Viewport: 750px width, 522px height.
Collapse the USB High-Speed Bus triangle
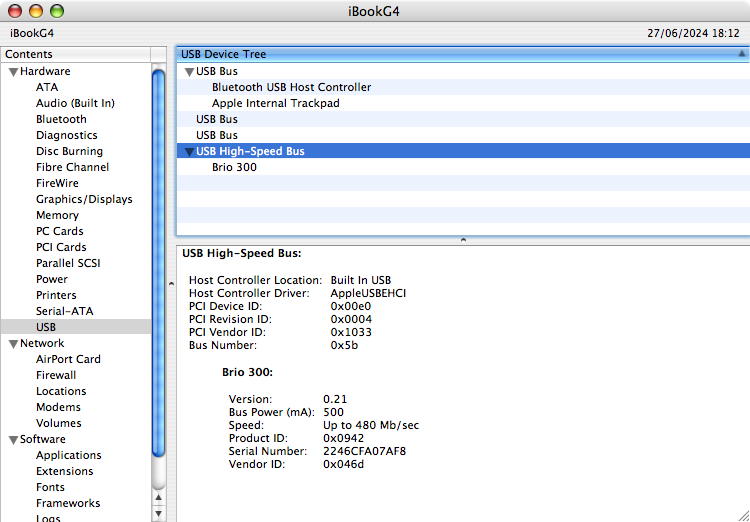pyautogui.click(x=189, y=152)
